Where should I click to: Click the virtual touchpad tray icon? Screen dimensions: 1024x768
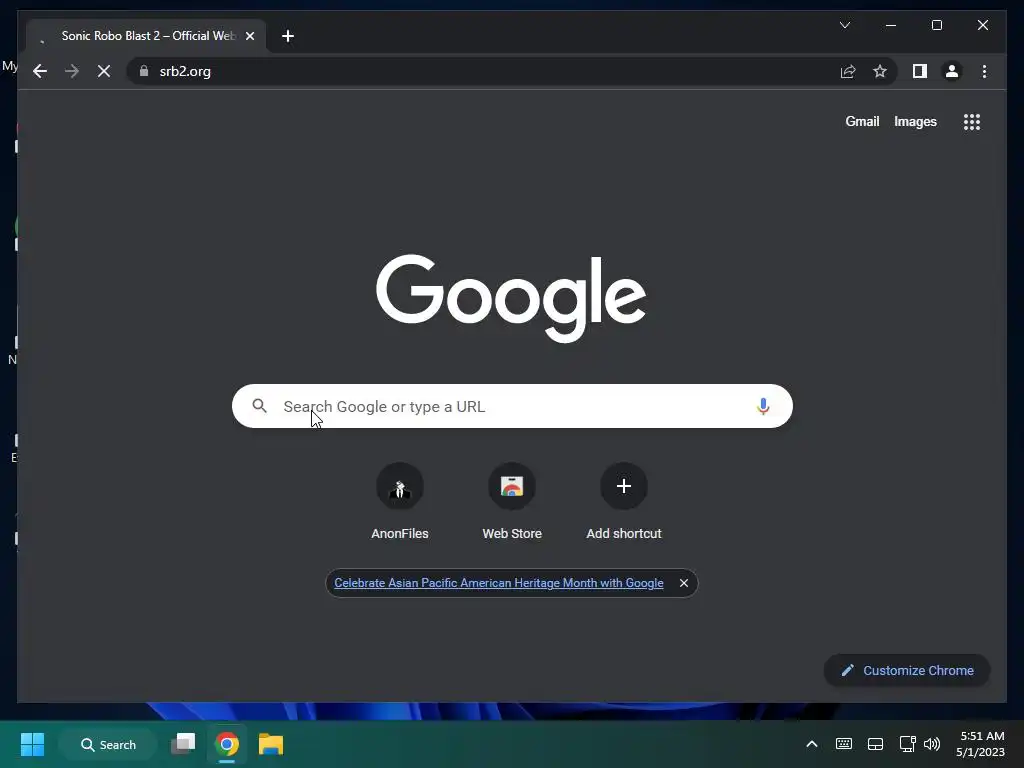tap(875, 744)
